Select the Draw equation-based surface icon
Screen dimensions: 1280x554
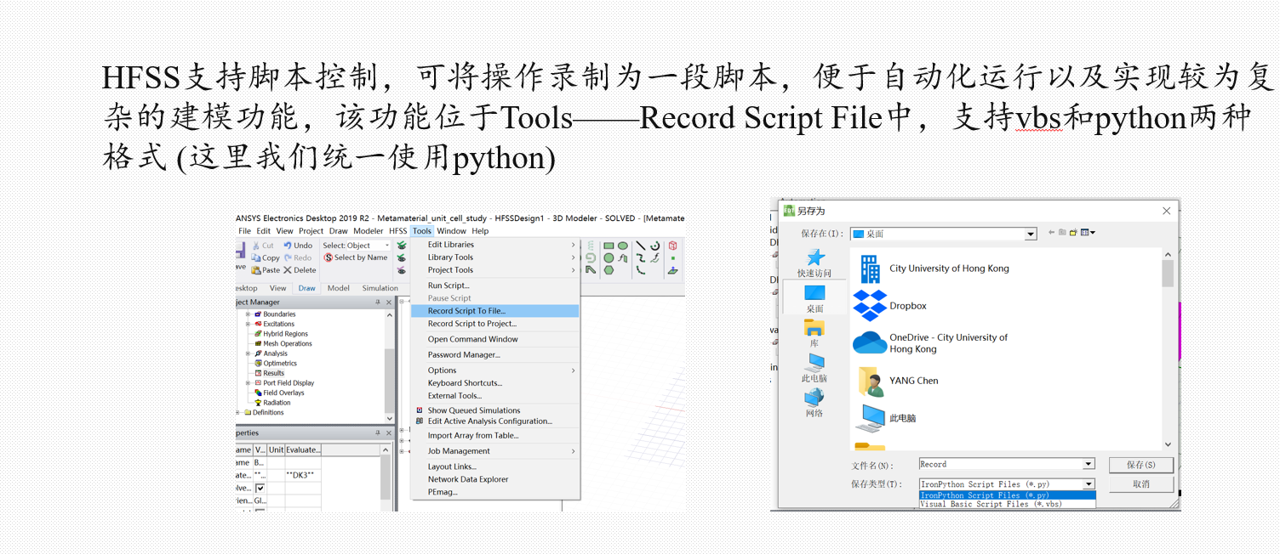coord(623,258)
